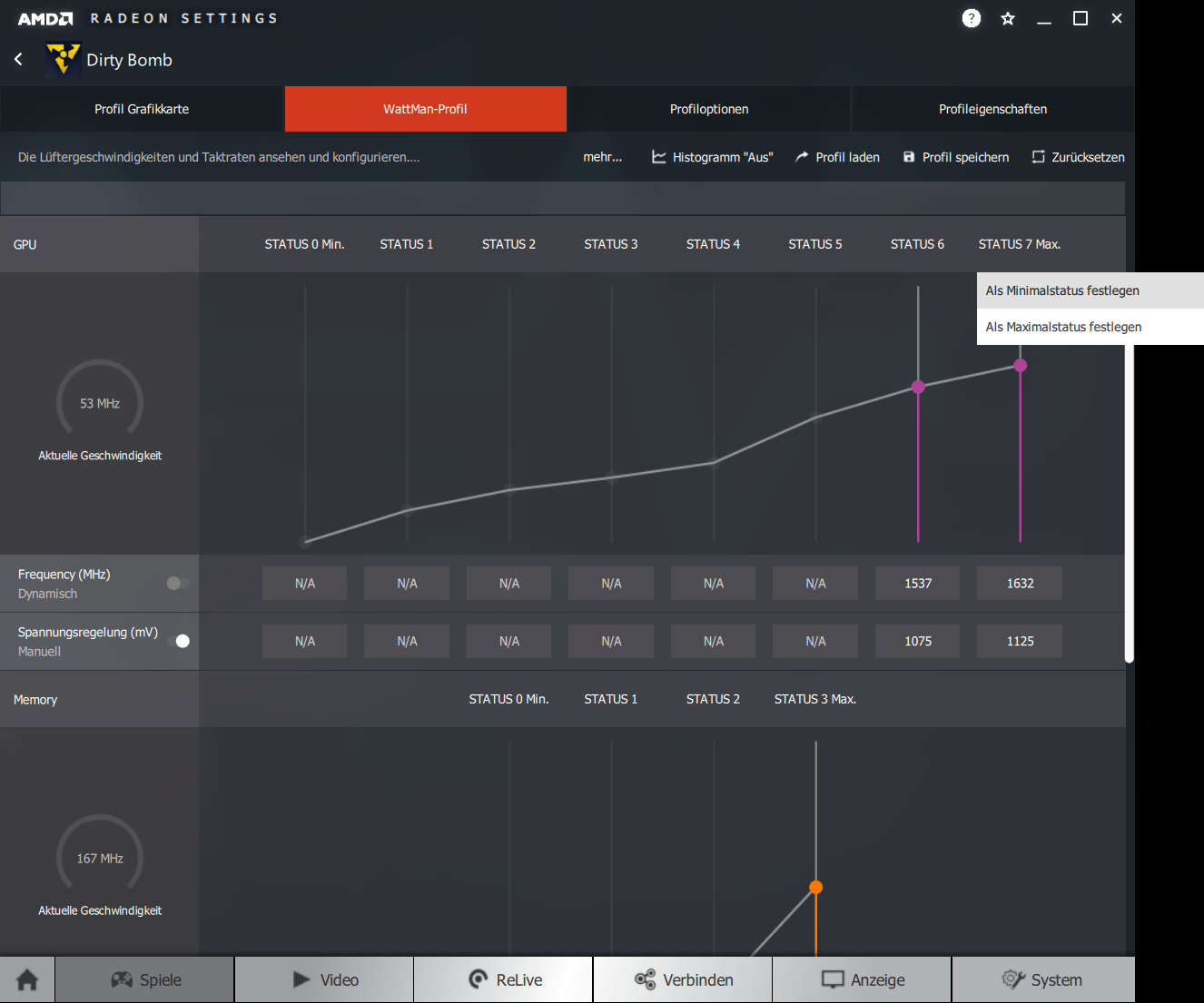This screenshot has width=1204, height=1003.
Task: Click the Memory STATUS 3 Max. header
Action: point(815,699)
